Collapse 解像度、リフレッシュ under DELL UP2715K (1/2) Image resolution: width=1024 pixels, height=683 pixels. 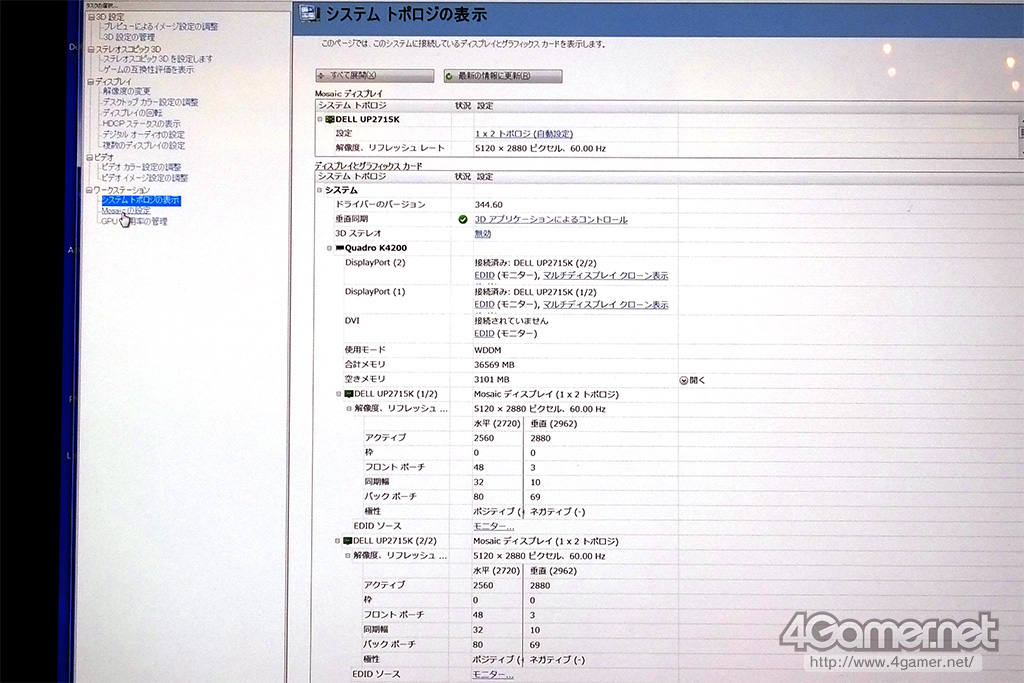tap(349, 409)
